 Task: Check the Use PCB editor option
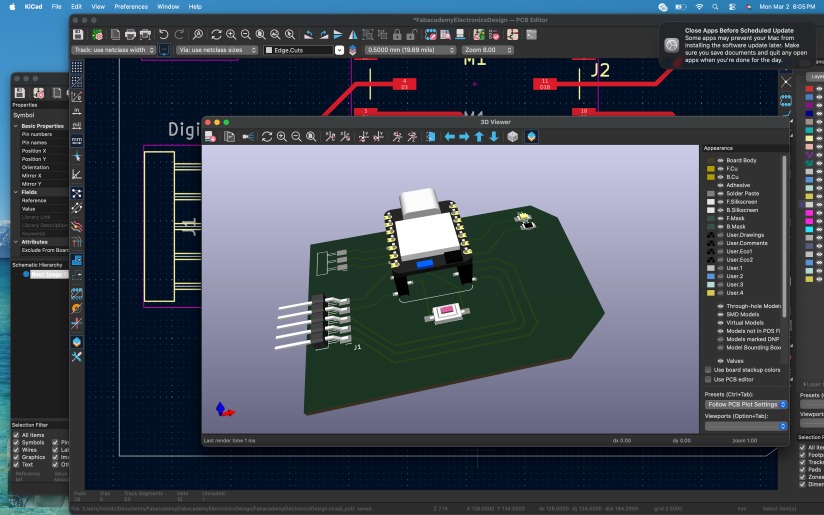tap(709, 379)
